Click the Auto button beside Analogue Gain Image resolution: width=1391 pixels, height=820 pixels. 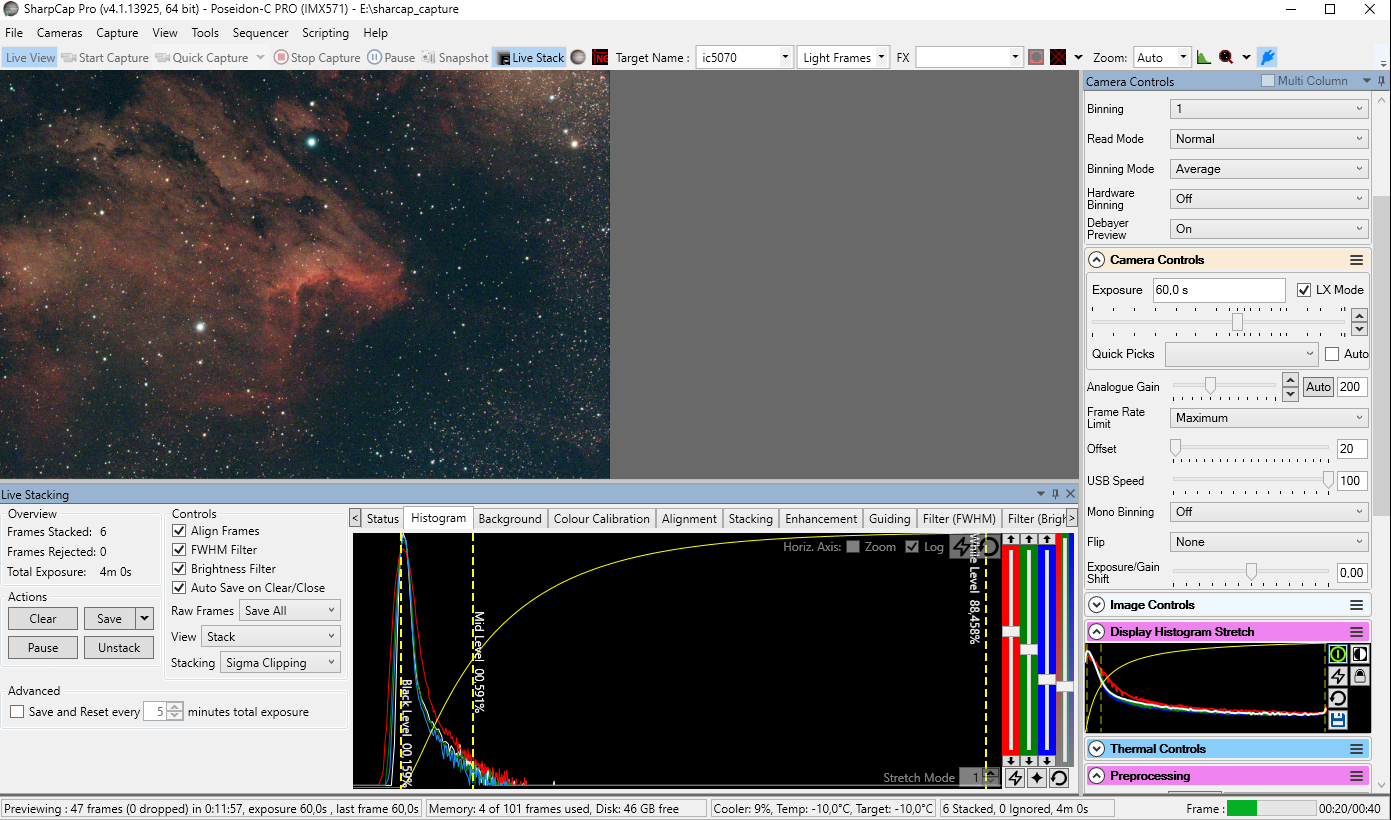[x=1318, y=387]
